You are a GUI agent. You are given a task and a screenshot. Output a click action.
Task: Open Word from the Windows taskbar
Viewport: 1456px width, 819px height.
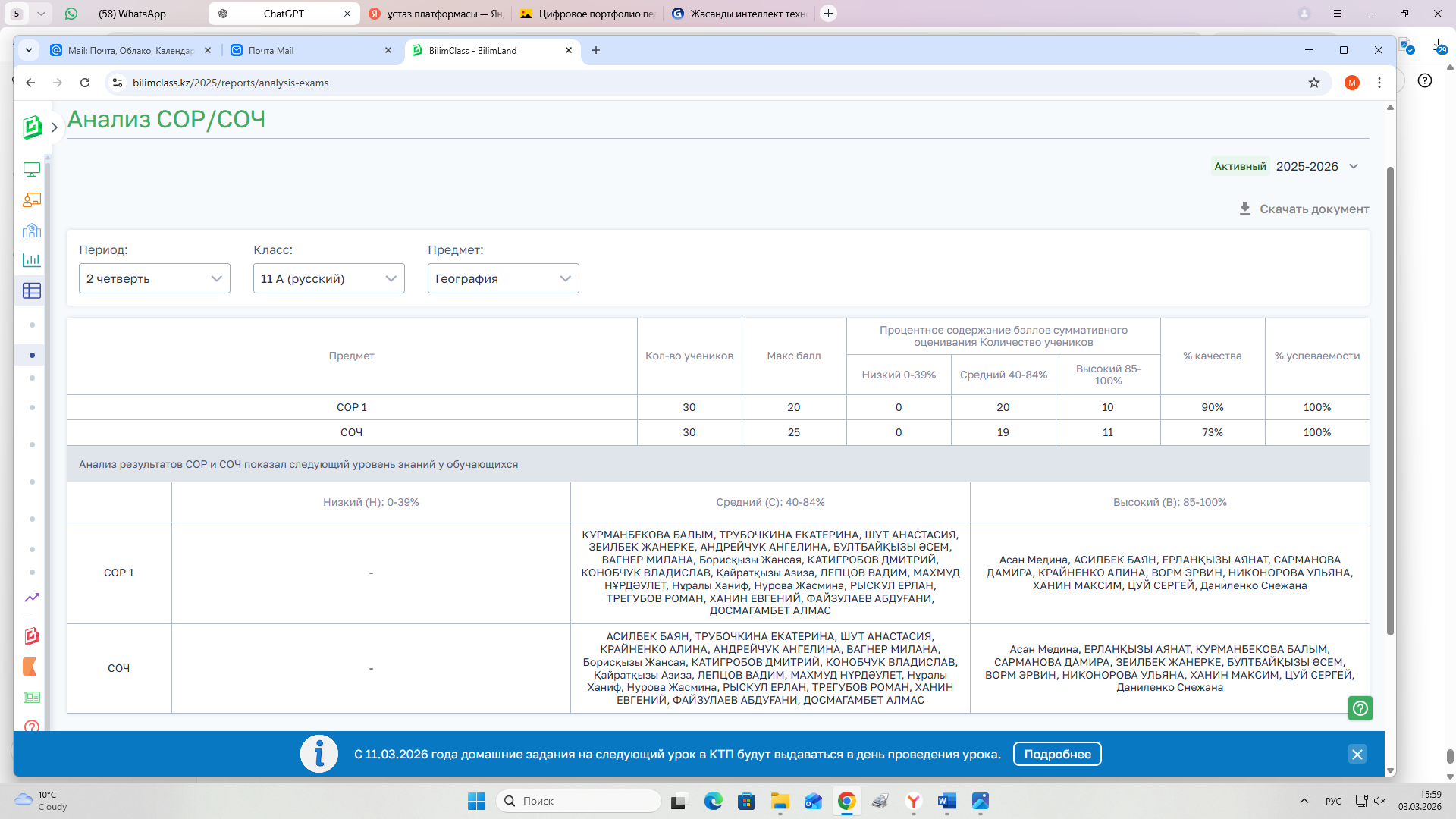(946, 801)
